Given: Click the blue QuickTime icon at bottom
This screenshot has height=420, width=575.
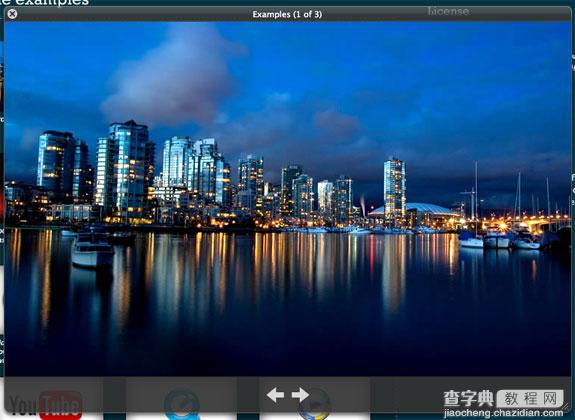Looking at the screenshot, I should click(x=182, y=404).
